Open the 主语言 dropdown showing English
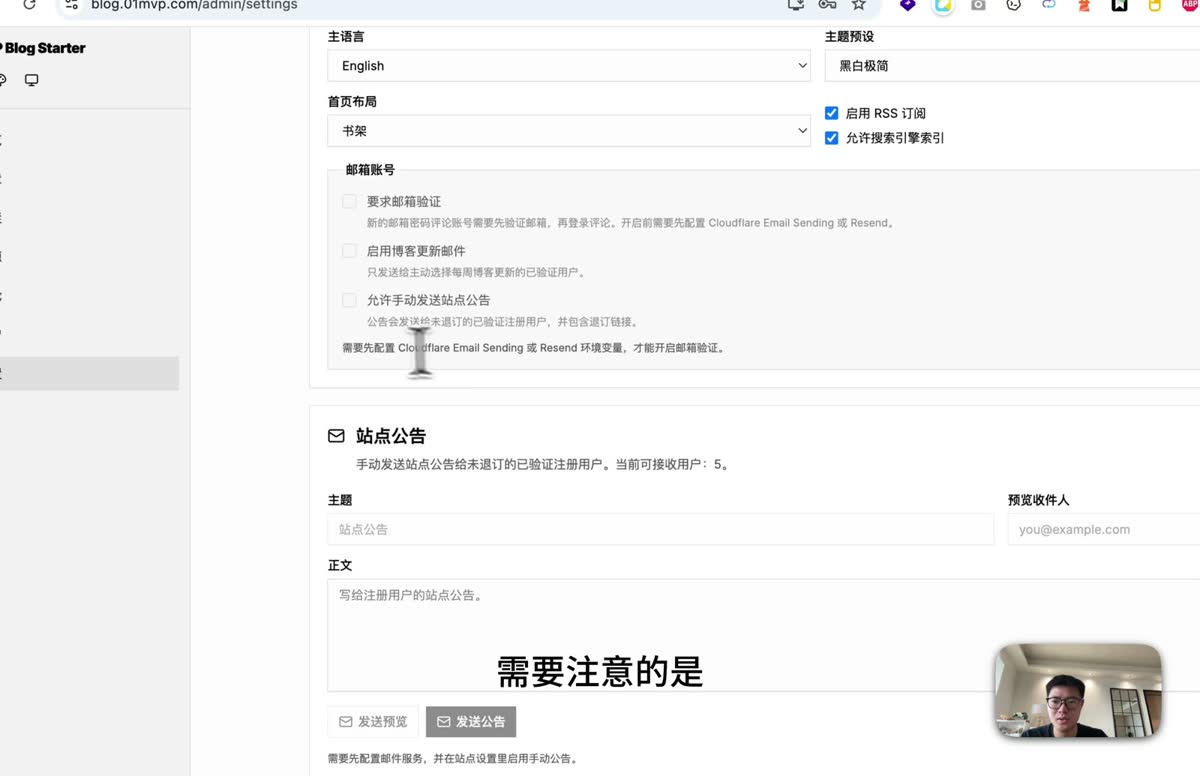The width and height of the screenshot is (1200, 776). (569, 65)
